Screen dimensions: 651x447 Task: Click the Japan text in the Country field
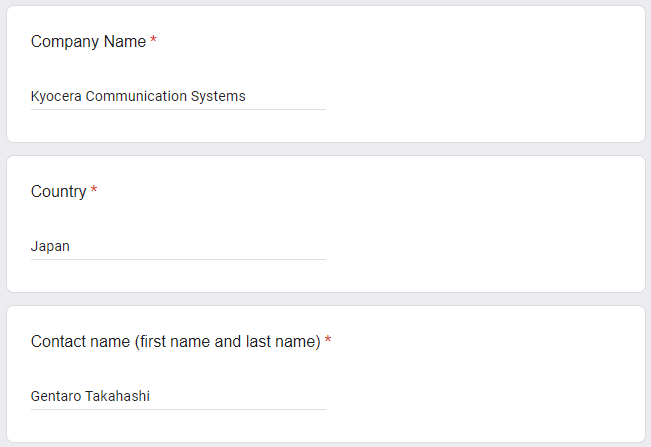click(50, 246)
